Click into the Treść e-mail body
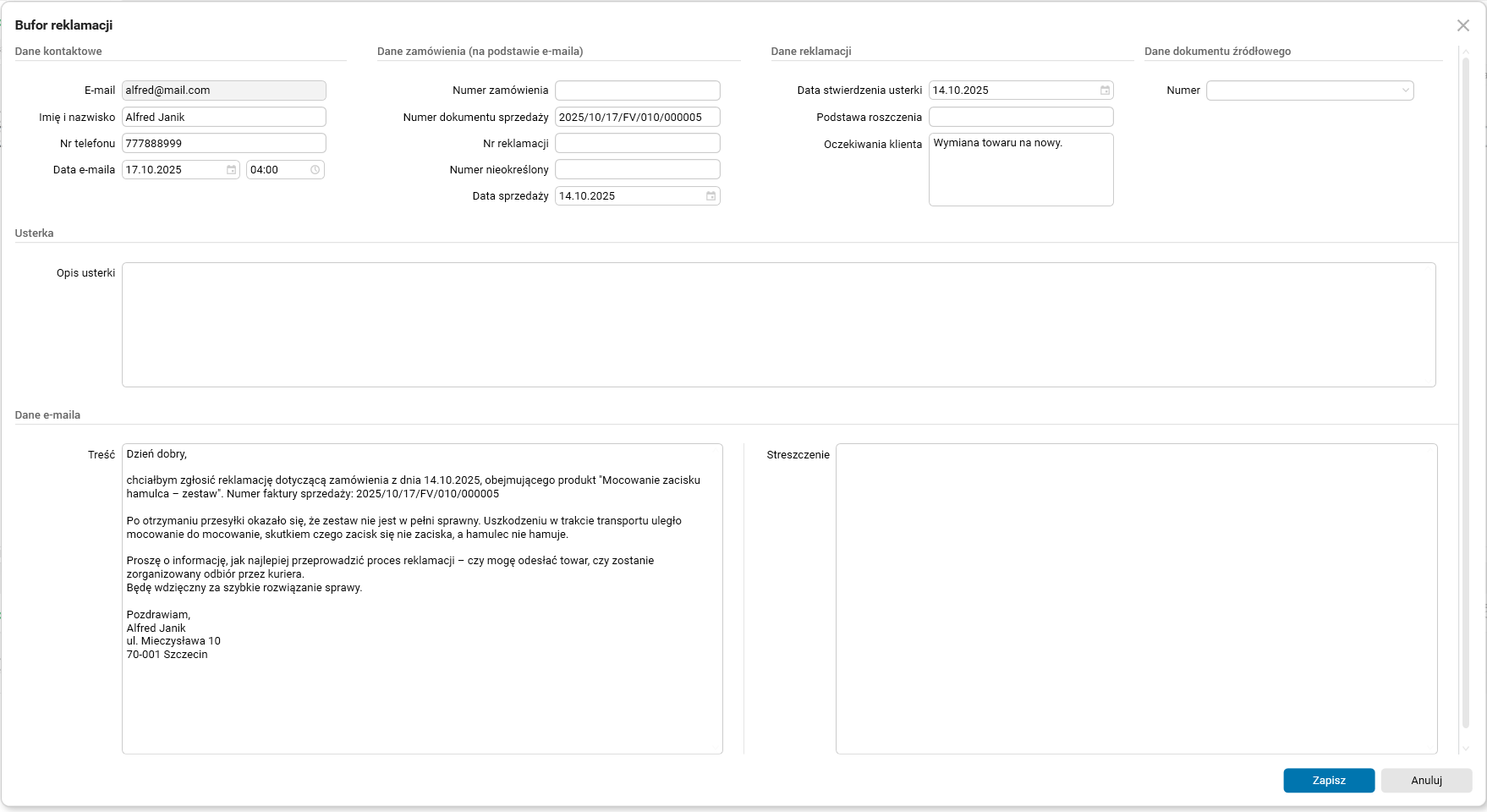The image size is (1487, 812). pos(422,599)
